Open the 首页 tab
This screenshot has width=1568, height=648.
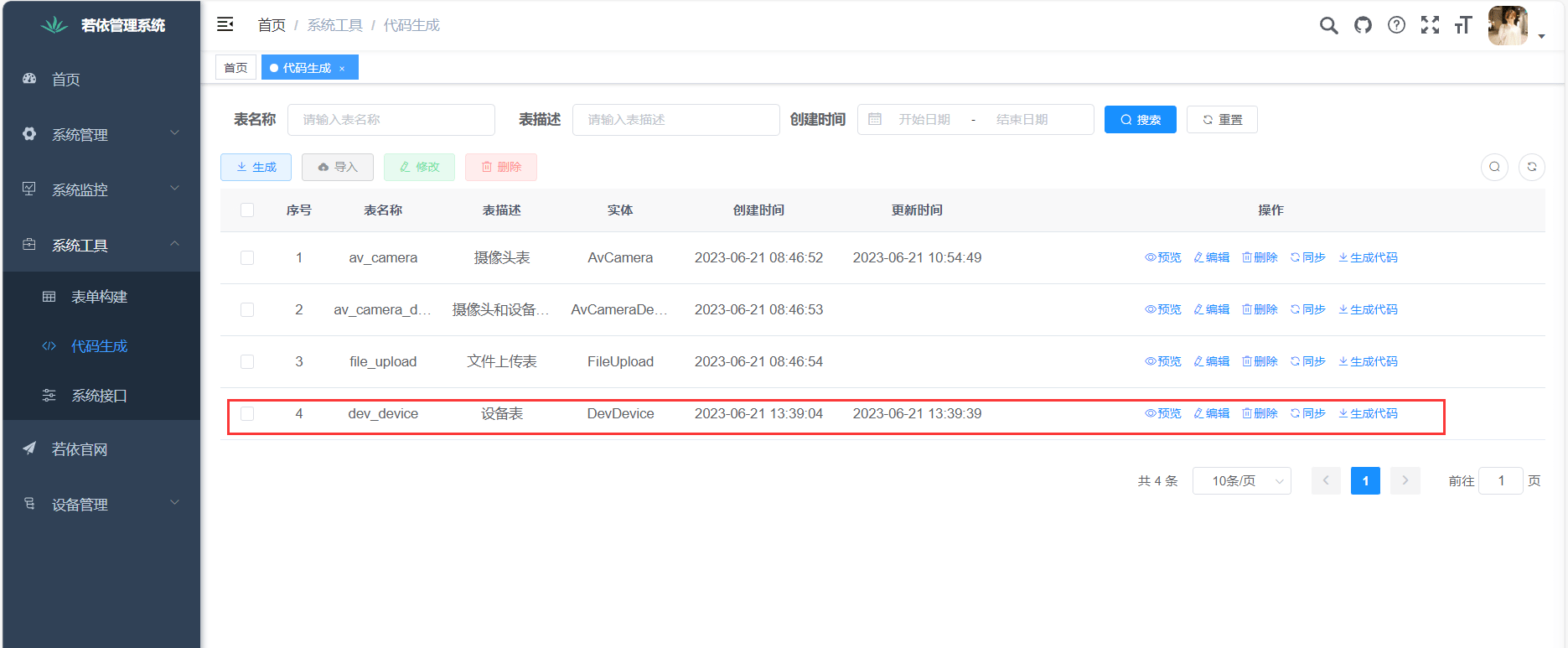(x=235, y=67)
